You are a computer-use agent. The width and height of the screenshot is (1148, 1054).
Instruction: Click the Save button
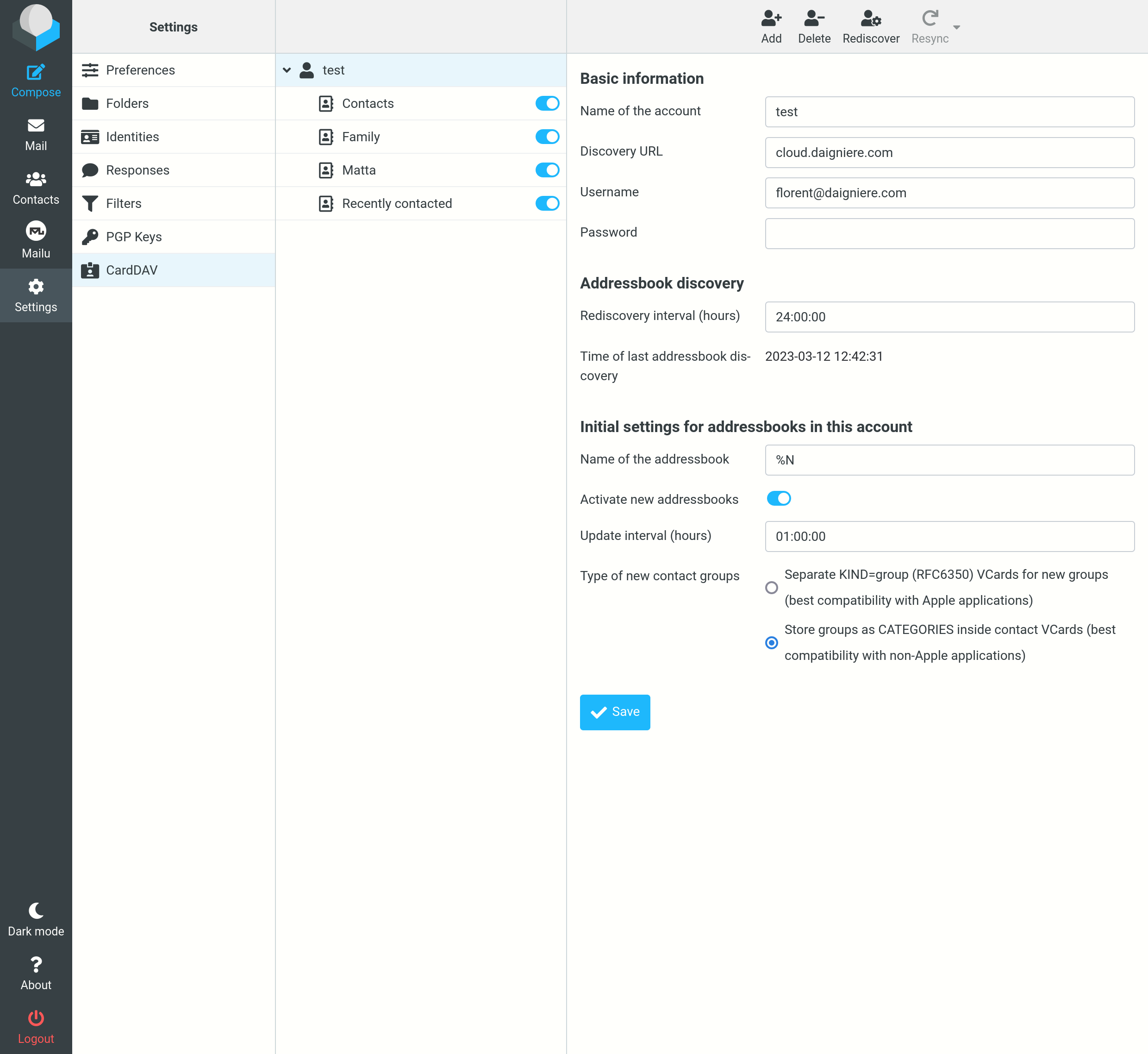click(614, 712)
